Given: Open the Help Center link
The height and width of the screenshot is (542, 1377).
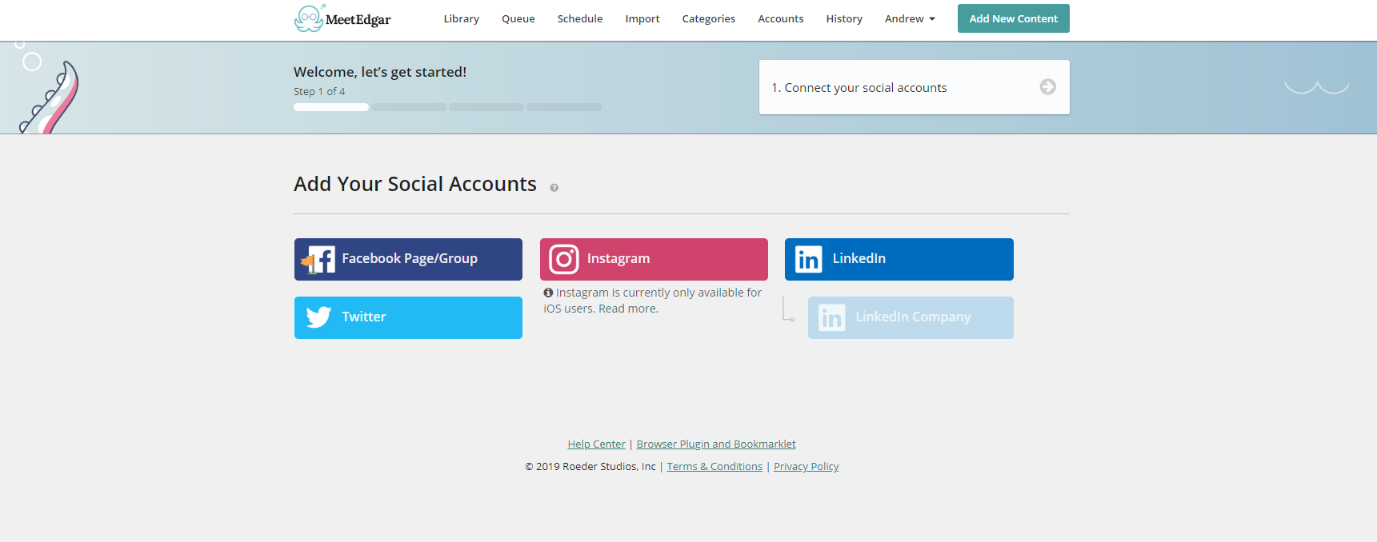Looking at the screenshot, I should click(596, 444).
